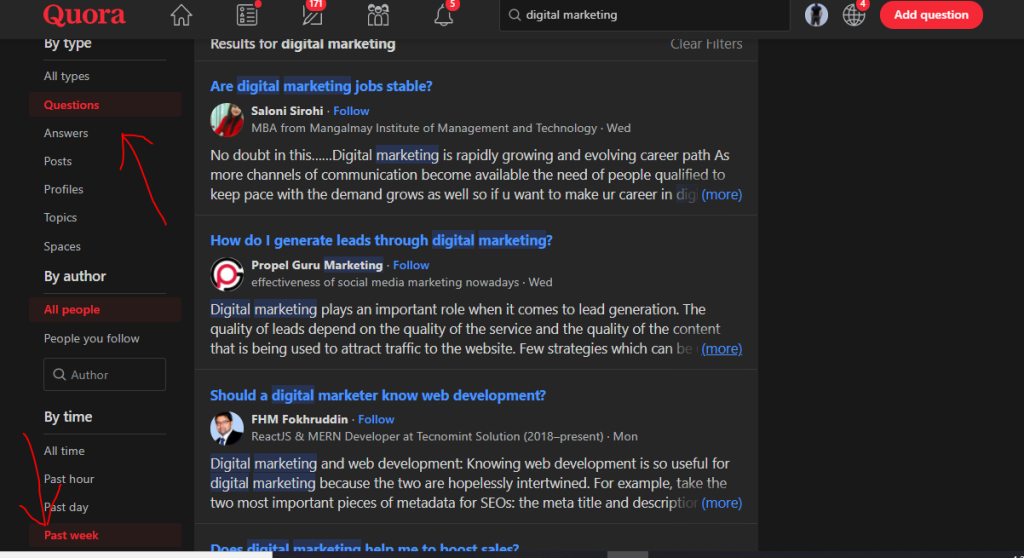Open question 'Are digital marketing jobs stable?'
The height and width of the screenshot is (558, 1024).
pyautogui.click(x=321, y=86)
